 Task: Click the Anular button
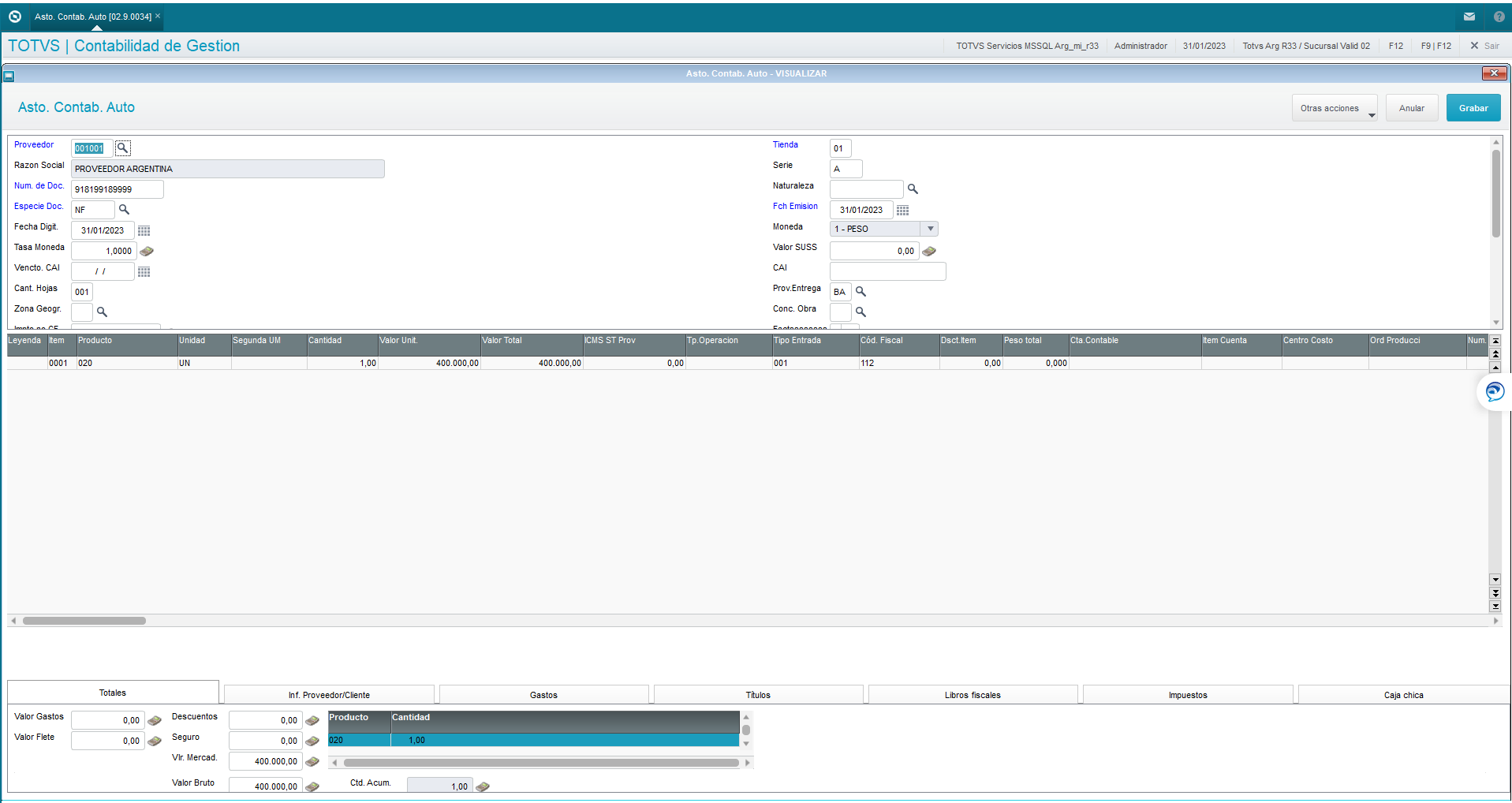point(1412,108)
